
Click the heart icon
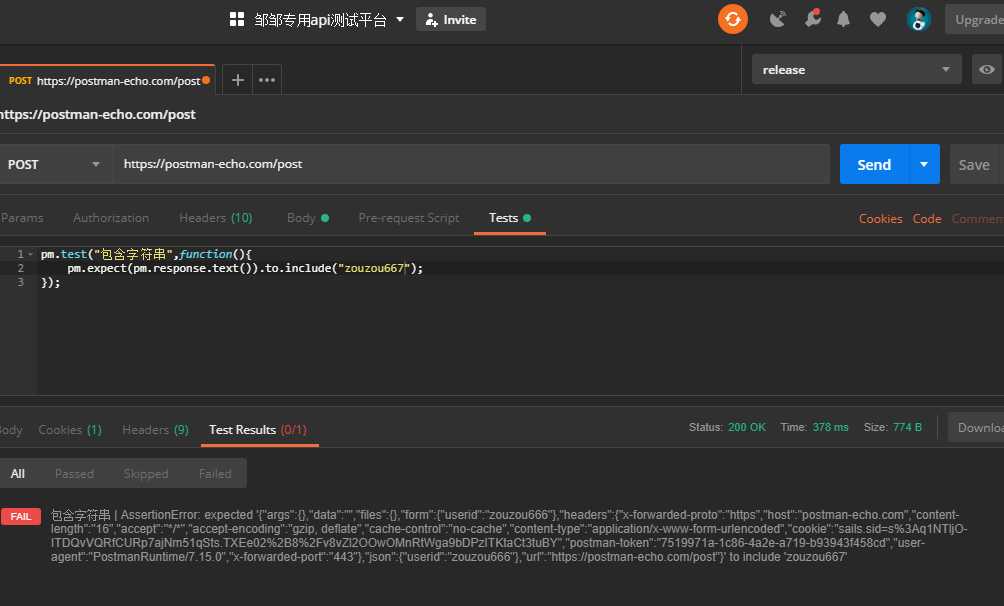point(878,20)
